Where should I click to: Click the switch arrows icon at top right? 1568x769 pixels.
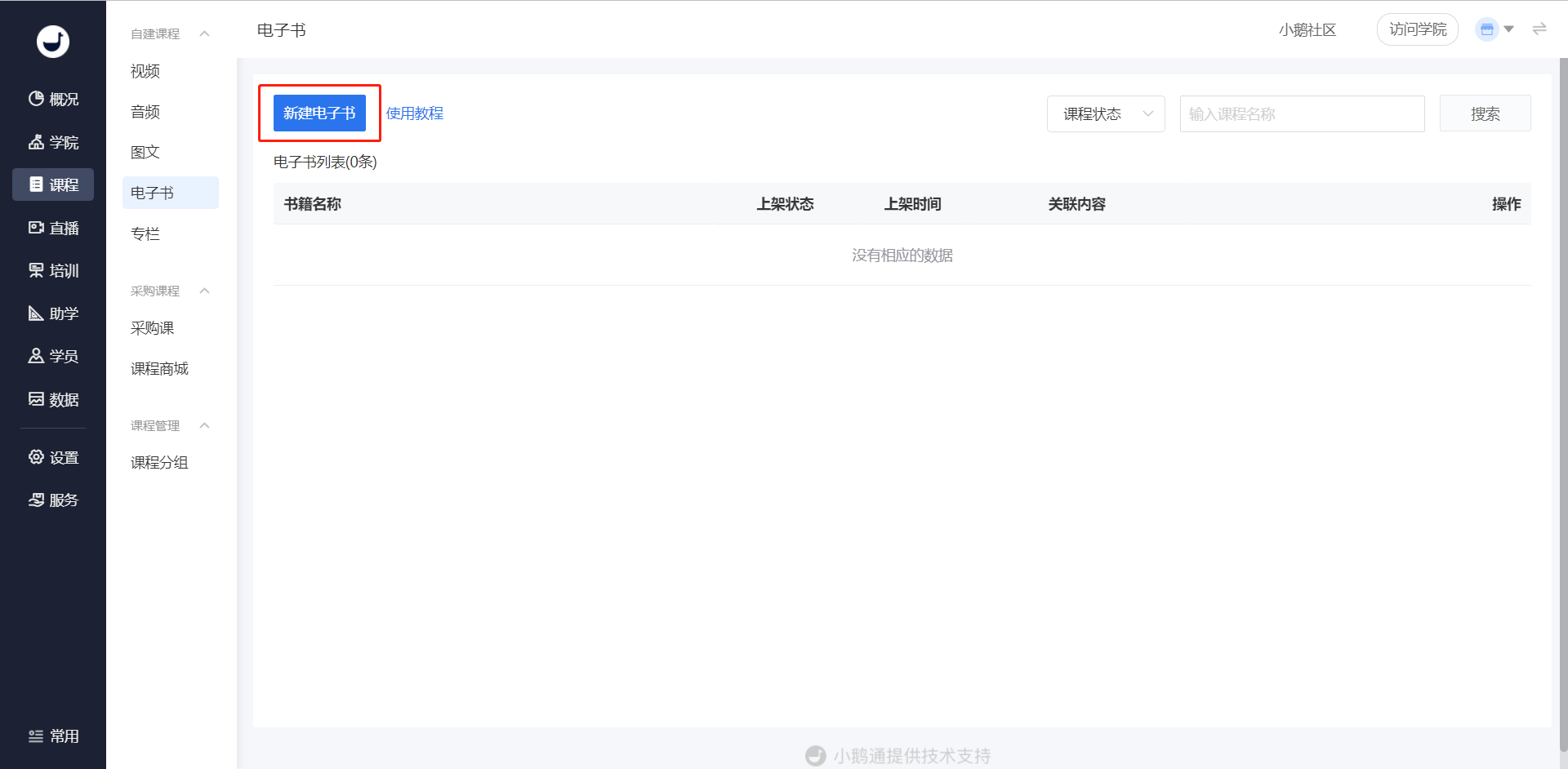(x=1539, y=29)
